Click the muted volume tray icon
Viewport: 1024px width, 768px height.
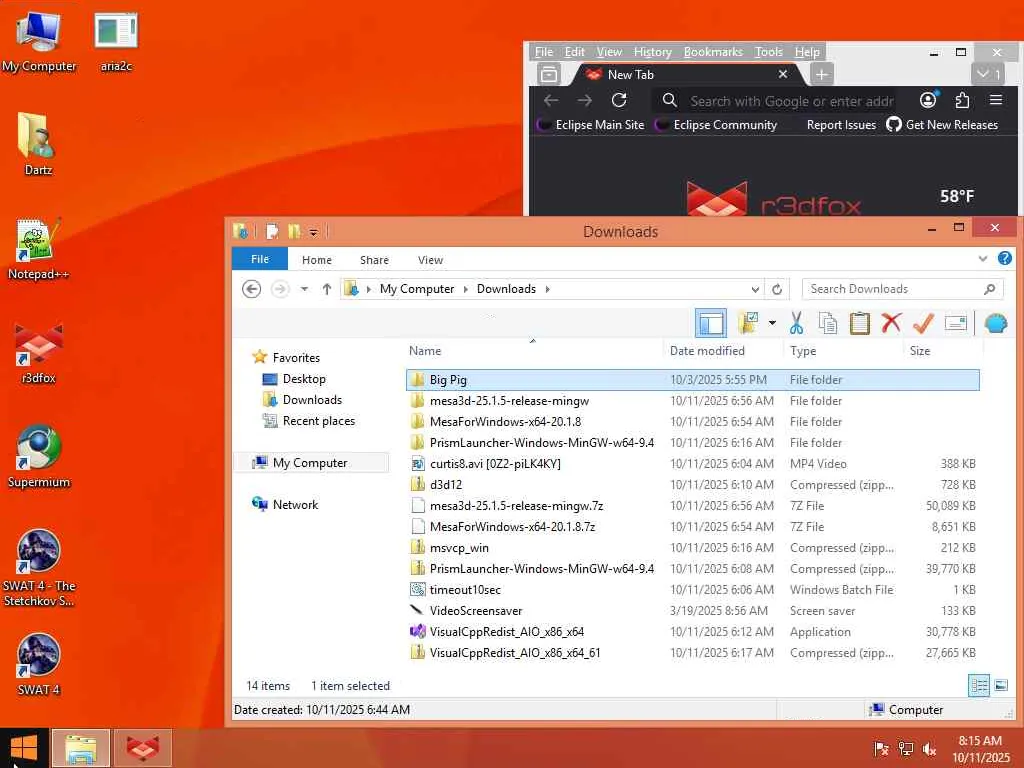pos(929,749)
